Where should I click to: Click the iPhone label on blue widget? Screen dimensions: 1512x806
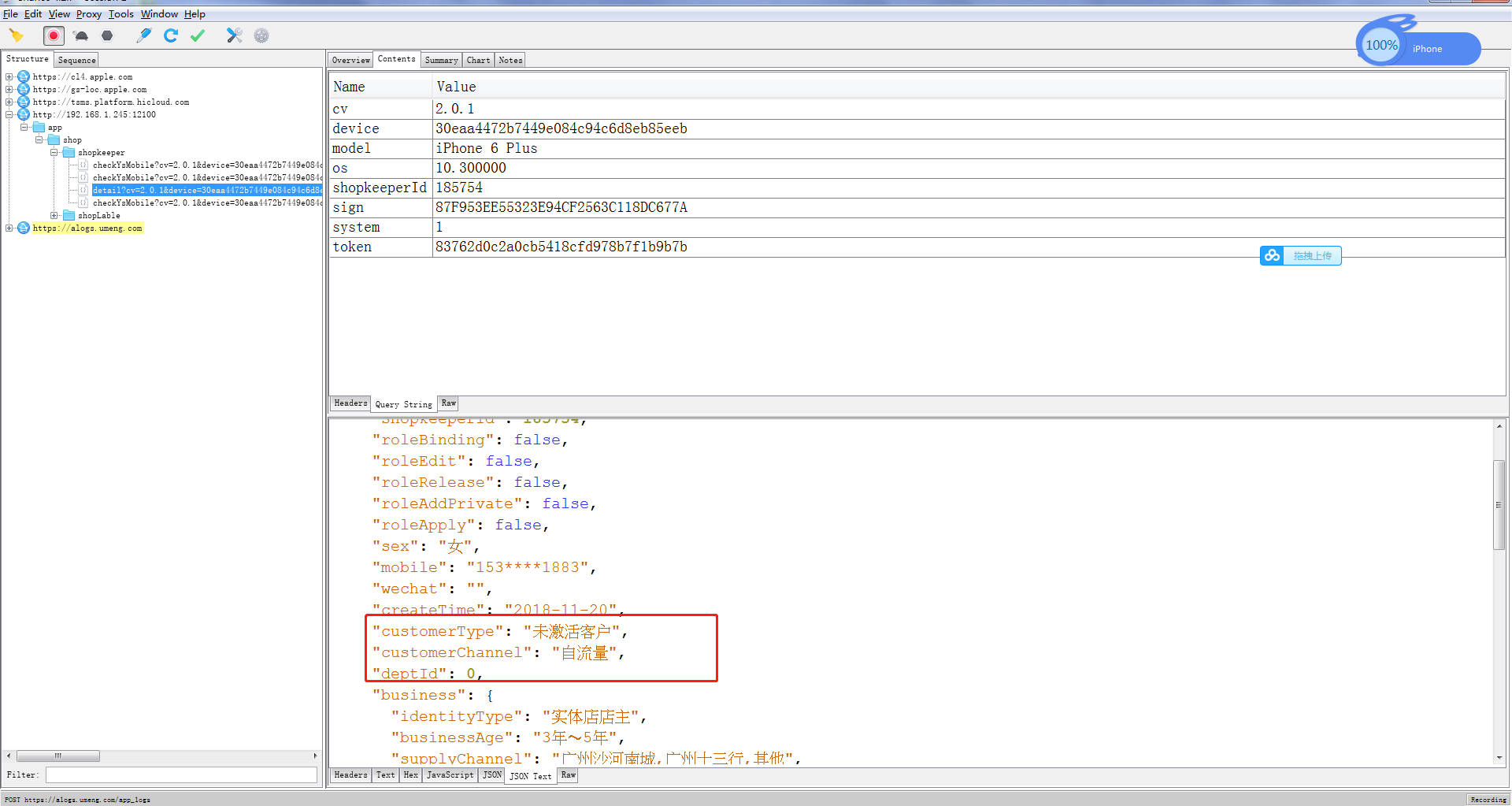tap(1427, 49)
